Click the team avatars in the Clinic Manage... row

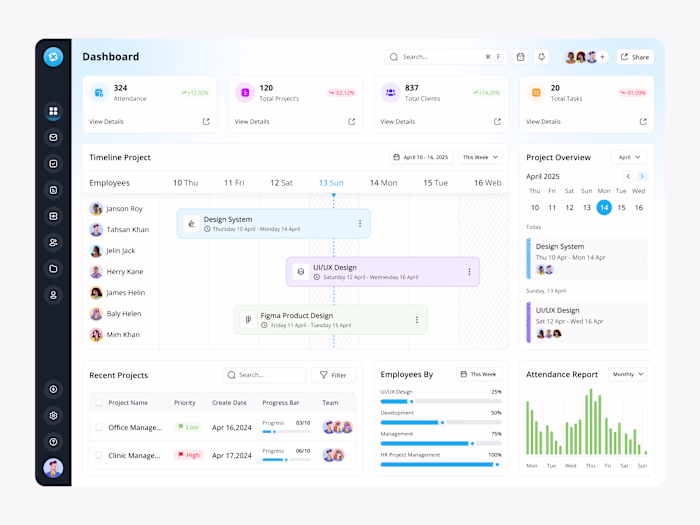pyautogui.click(x=333, y=455)
